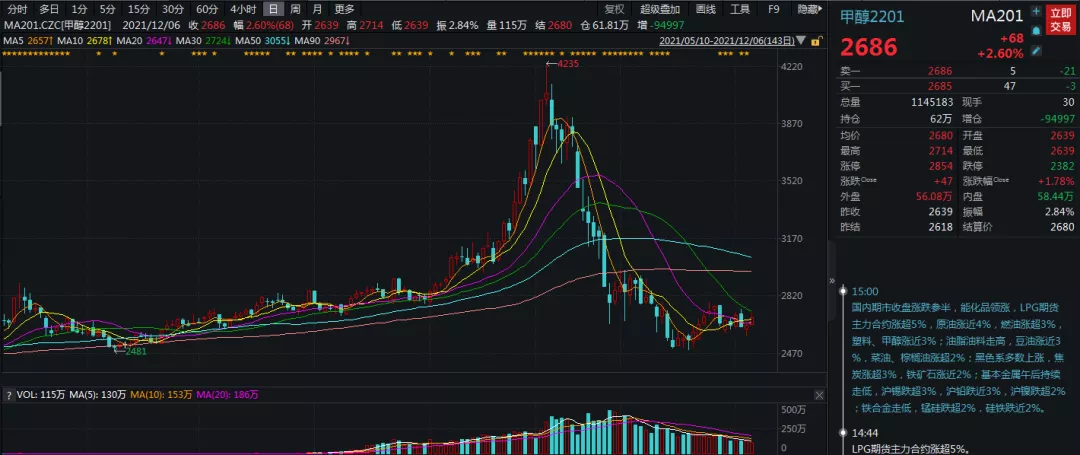Select the 多日 multi-day tab
Screen dimensions: 1080x455
(48, 9)
